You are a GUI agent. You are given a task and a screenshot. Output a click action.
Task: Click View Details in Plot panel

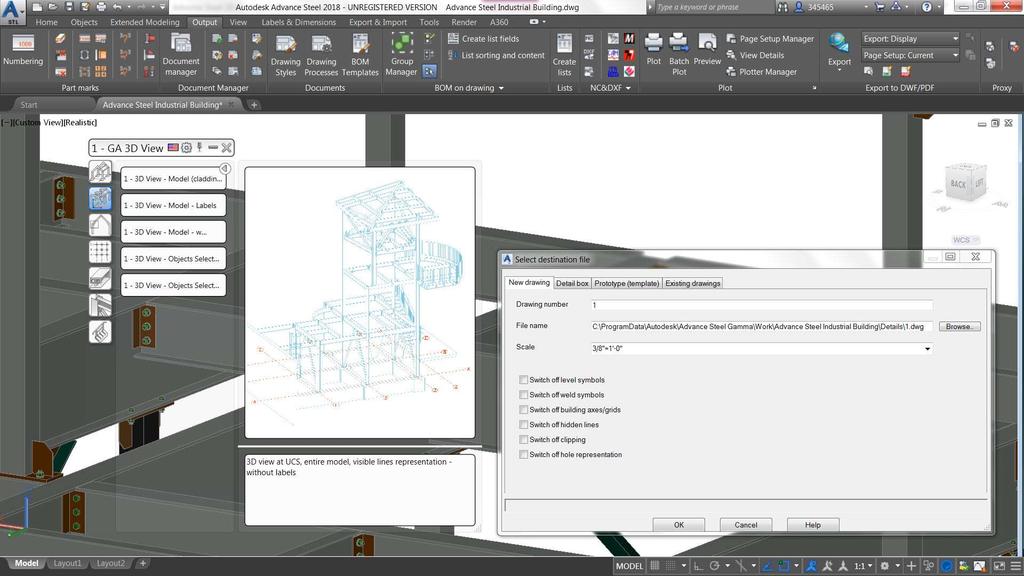pos(755,56)
